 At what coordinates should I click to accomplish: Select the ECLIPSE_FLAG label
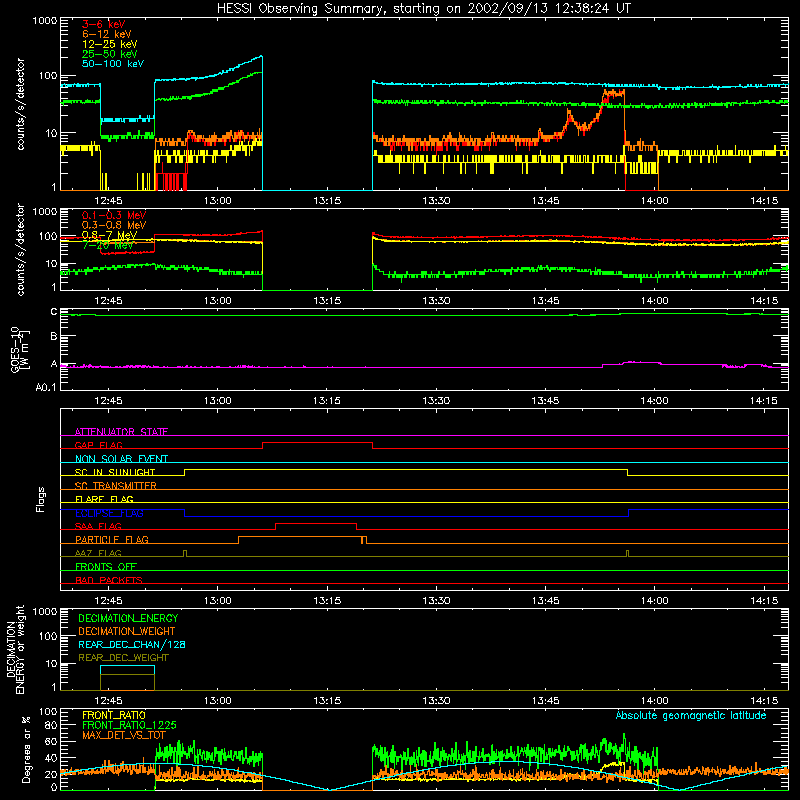tap(109, 513)
